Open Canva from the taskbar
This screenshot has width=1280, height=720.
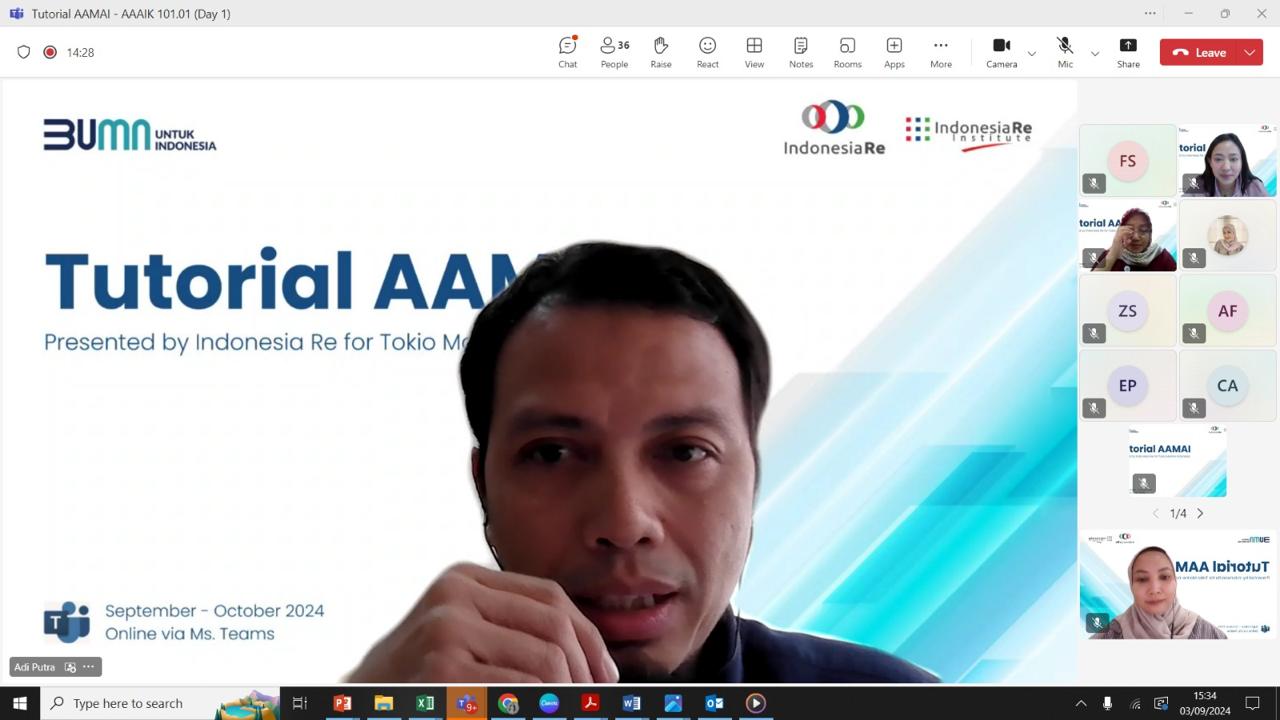click(549, 703)
